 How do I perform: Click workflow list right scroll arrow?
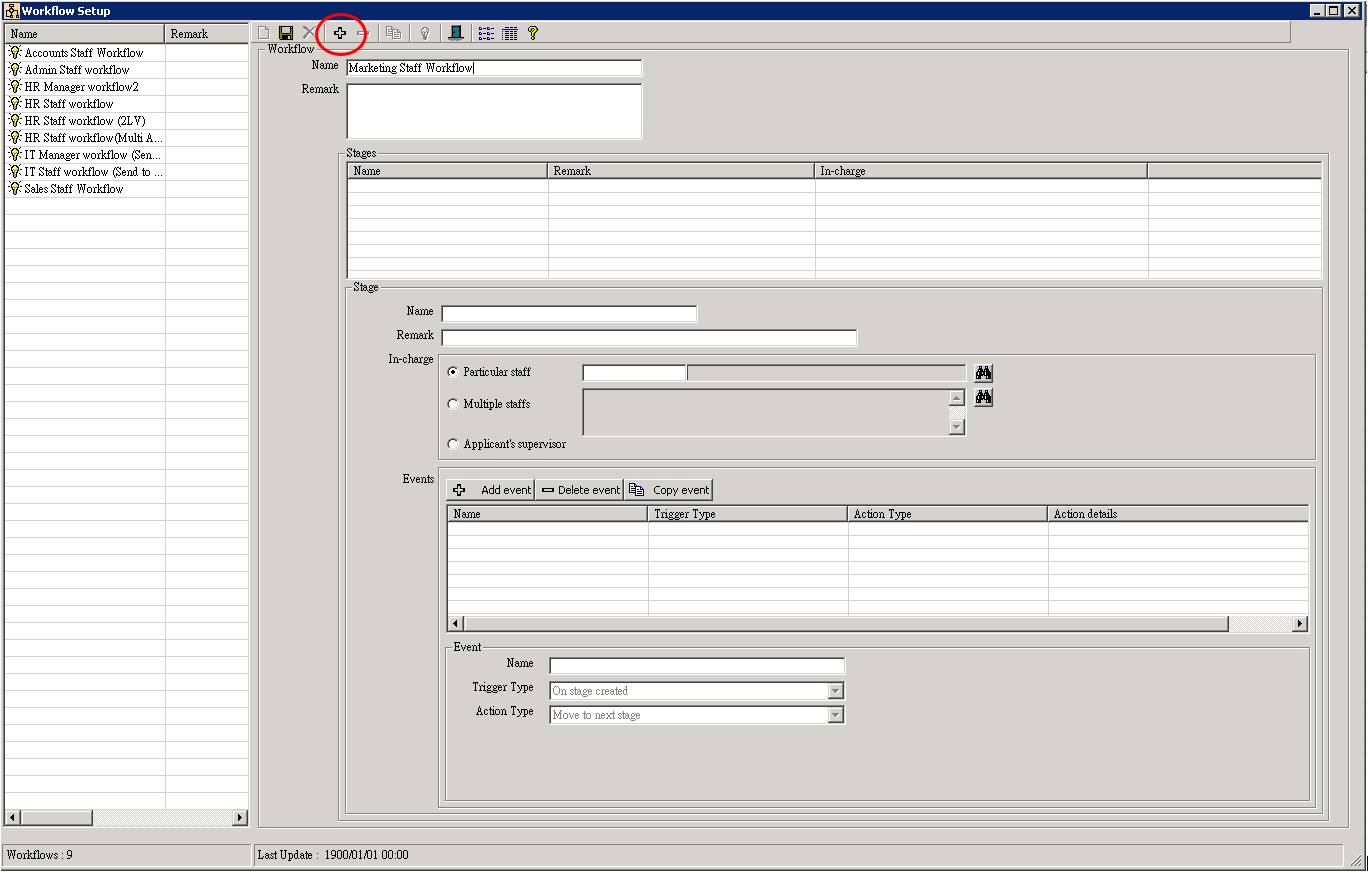tap(240, 818)
